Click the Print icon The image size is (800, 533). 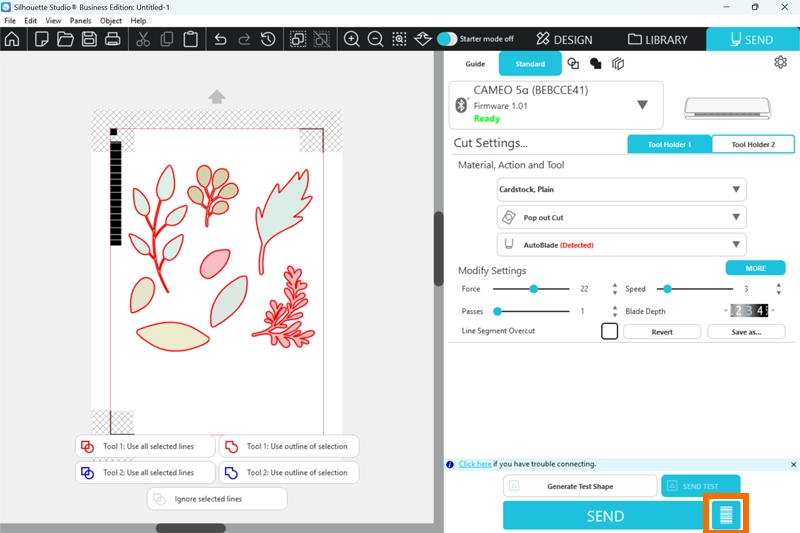click(x=113, y=40)
